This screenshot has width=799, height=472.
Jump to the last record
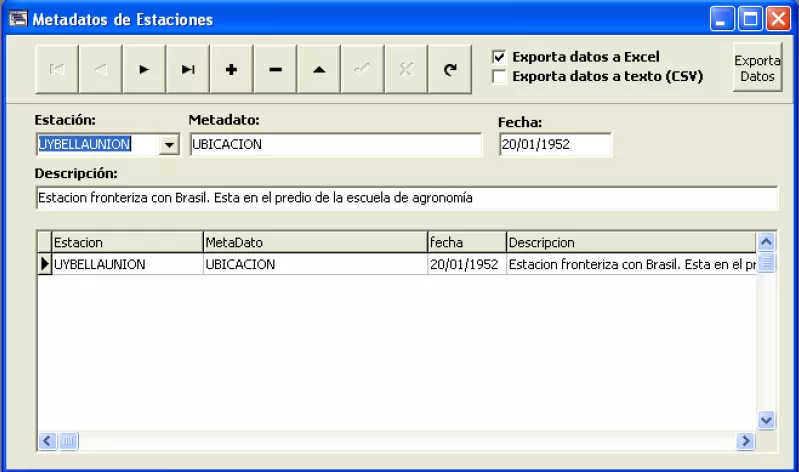tap(188, 69)
